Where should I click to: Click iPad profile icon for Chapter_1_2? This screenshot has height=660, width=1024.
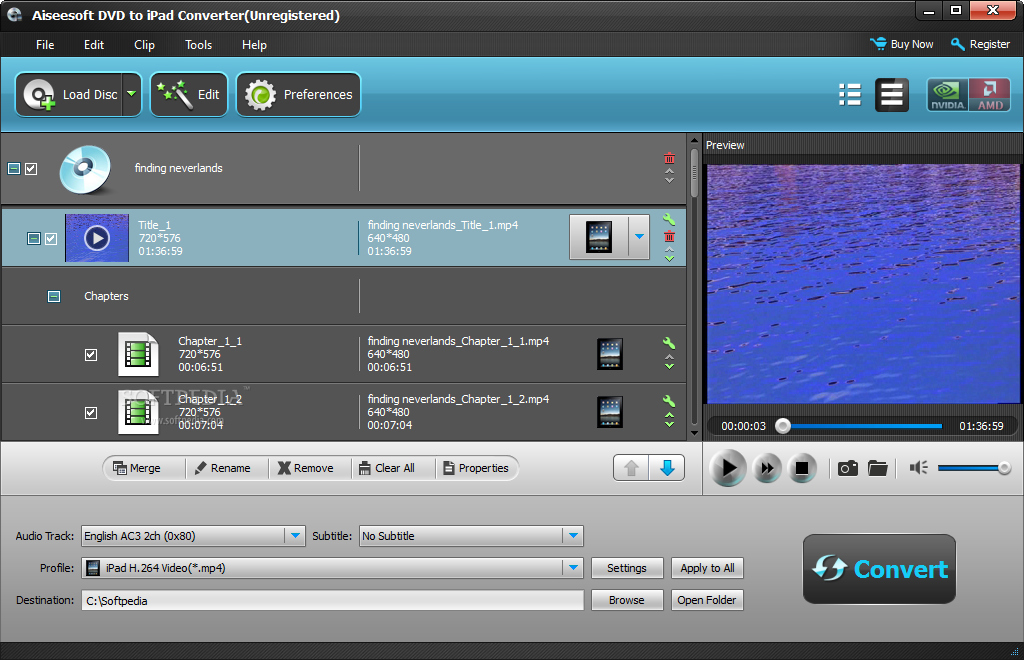tap(609, 412)
